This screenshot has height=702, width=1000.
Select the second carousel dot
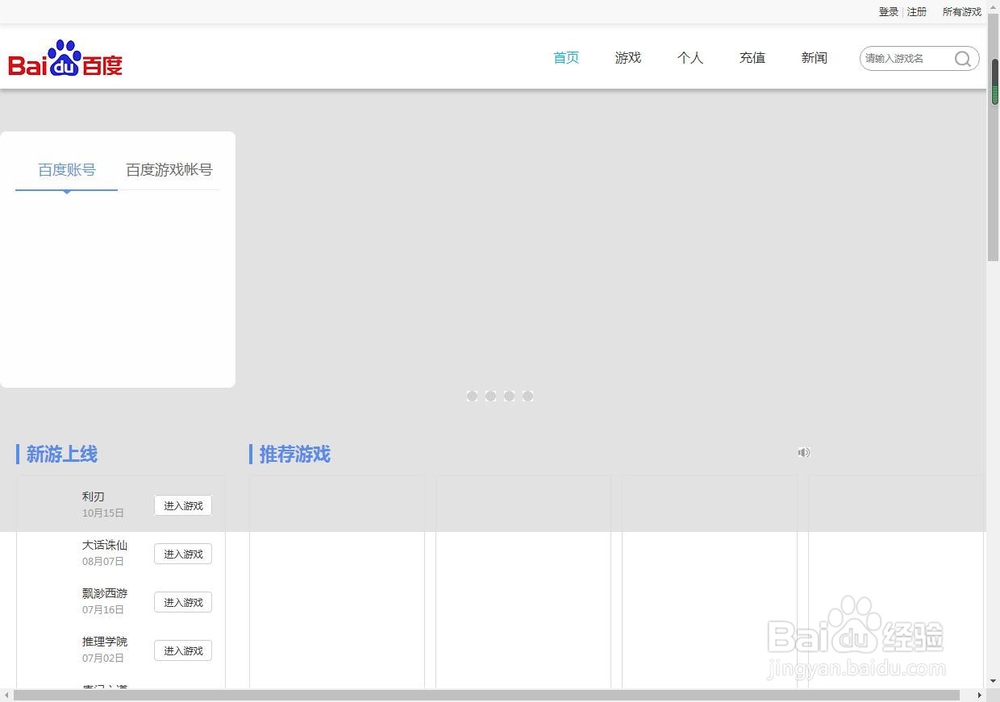pos(490,396)
